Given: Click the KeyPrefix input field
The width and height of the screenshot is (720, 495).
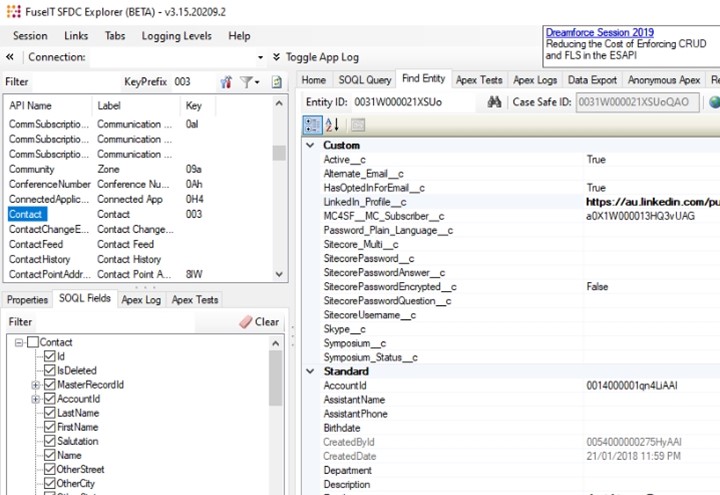Looking at the screenshot, I should click(x=194, y=82).
